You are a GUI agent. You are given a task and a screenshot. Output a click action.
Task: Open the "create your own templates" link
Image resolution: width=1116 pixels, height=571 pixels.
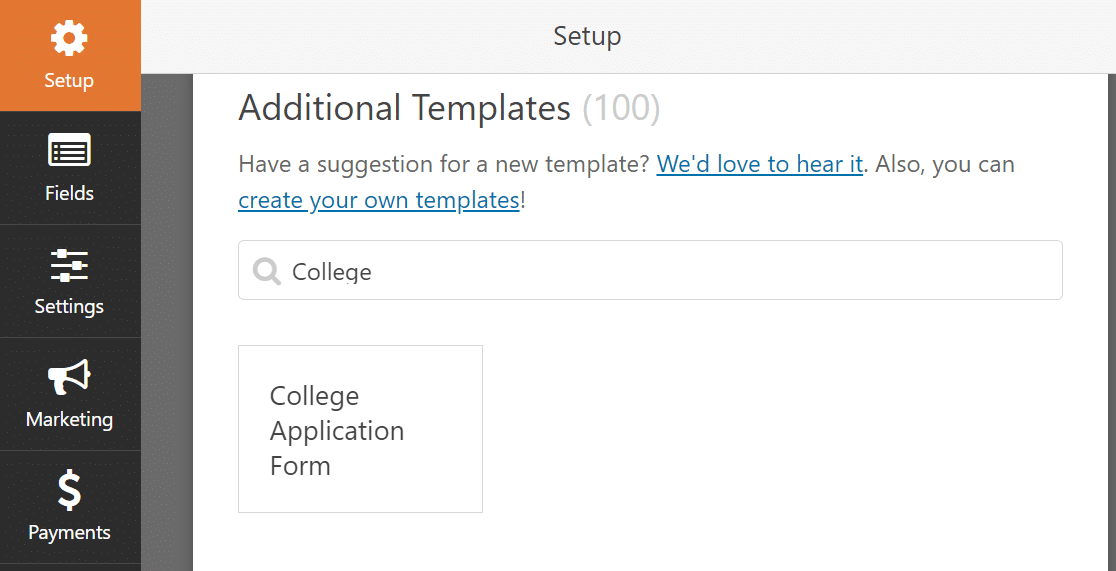tap(379, 200)
